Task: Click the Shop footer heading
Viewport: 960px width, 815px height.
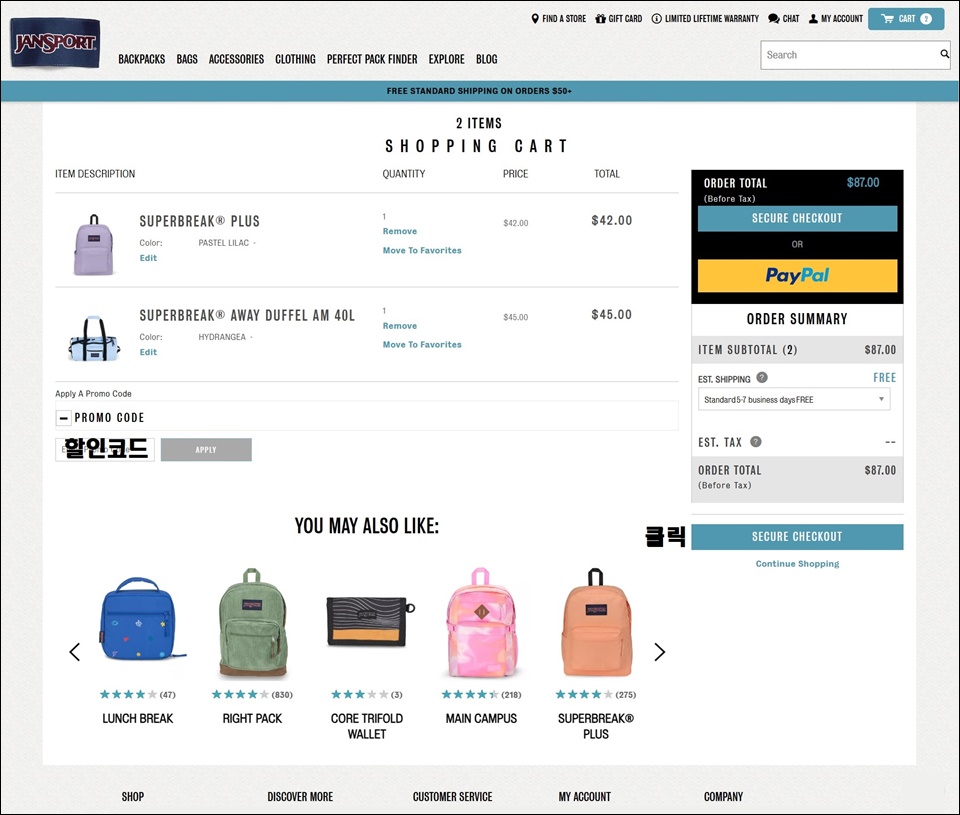Action: pyautogui.click(x=133, y=796)
